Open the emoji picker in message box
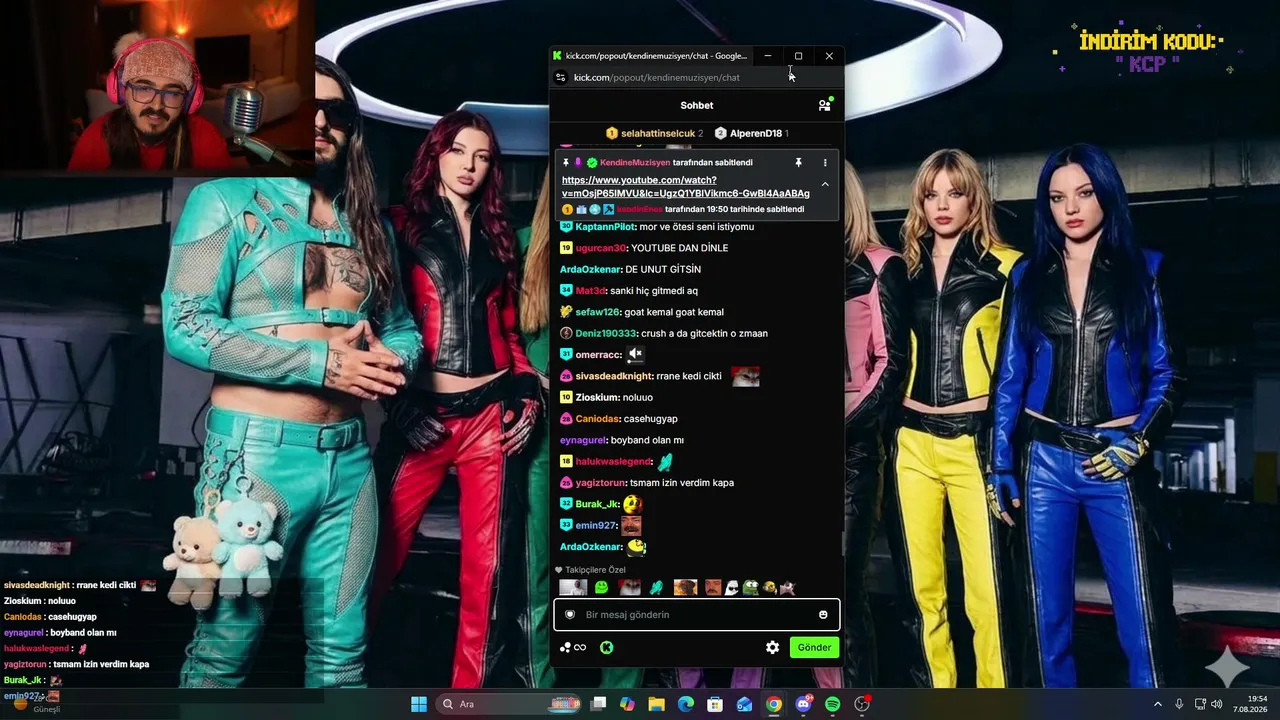Viewport: 1280px width, 720px height. (x=824, y=615)
